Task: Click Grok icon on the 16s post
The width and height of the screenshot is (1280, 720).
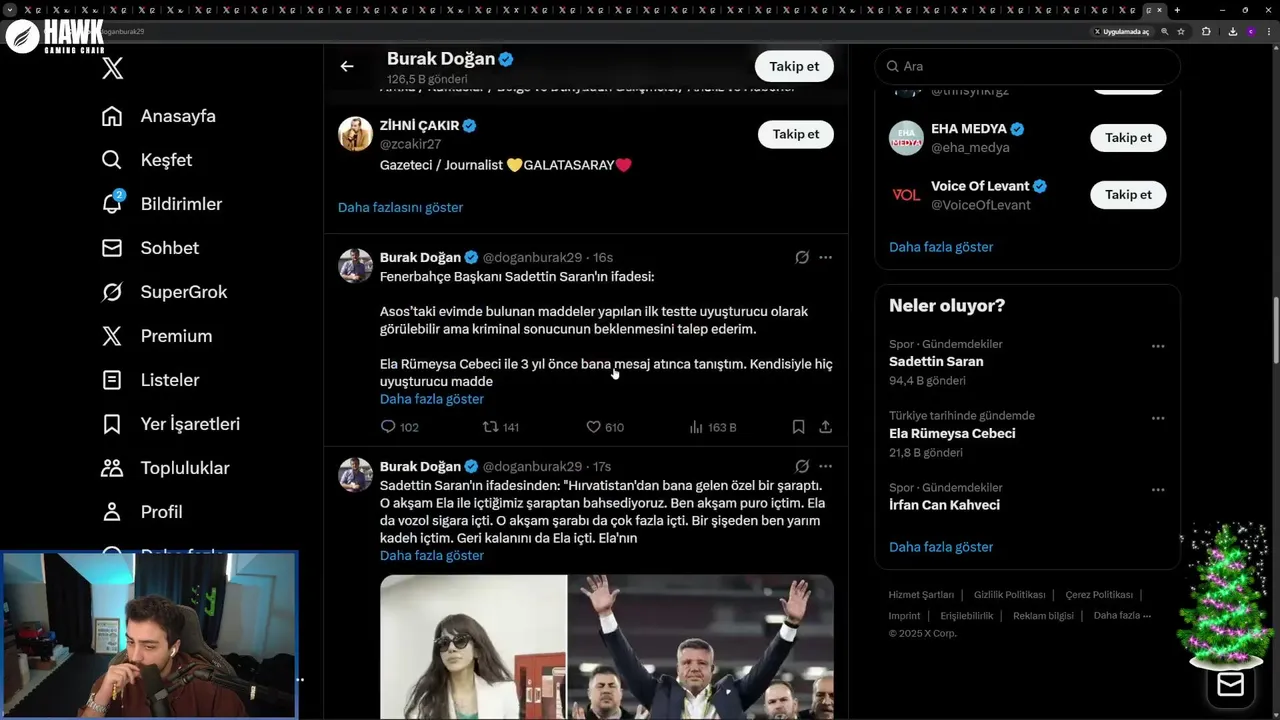Action: 802,257
